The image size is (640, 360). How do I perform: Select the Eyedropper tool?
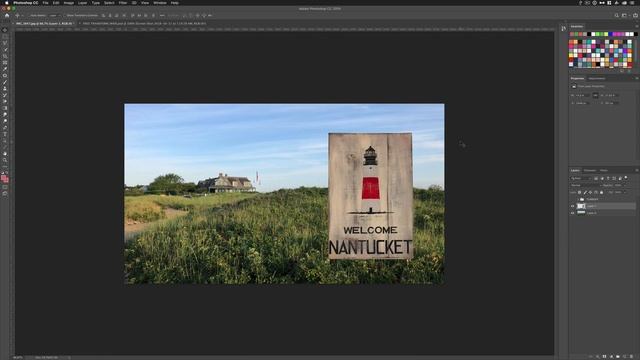(5, 69)
